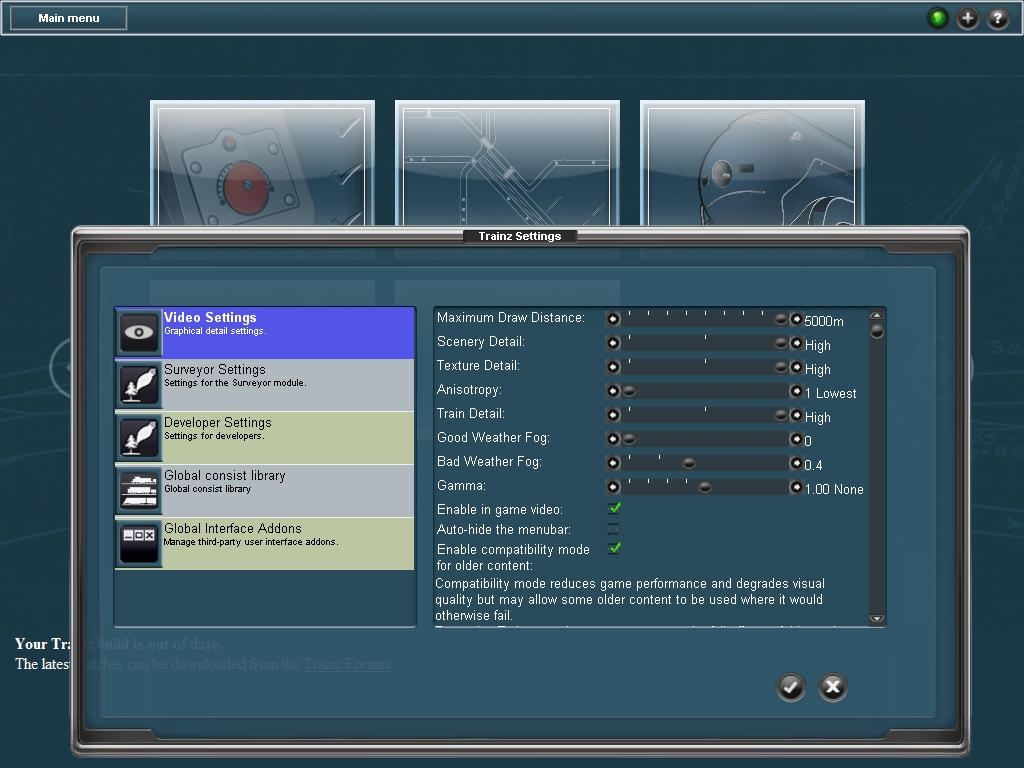Click the Scenery Detail slider handle
The height and width of the screenshot is (768, 1024).
781,344
